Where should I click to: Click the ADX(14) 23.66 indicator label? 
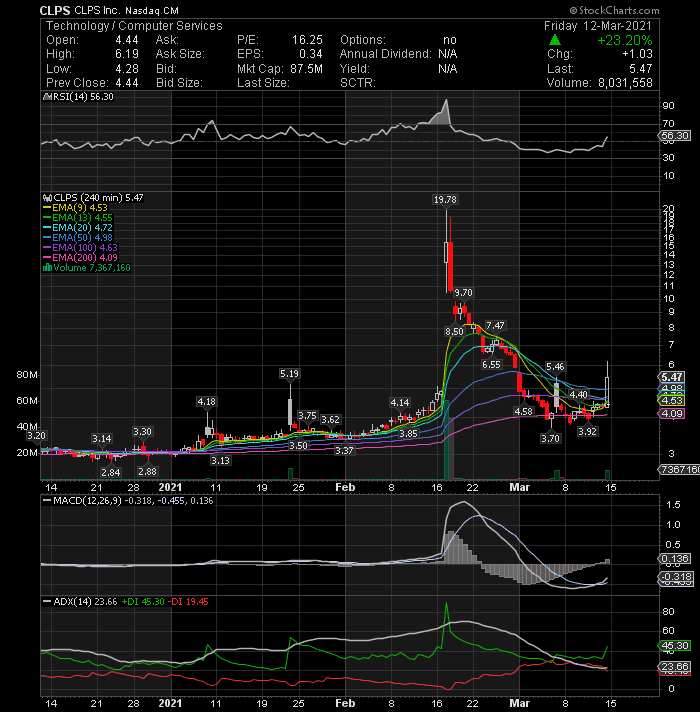click(x=80, y=602)
